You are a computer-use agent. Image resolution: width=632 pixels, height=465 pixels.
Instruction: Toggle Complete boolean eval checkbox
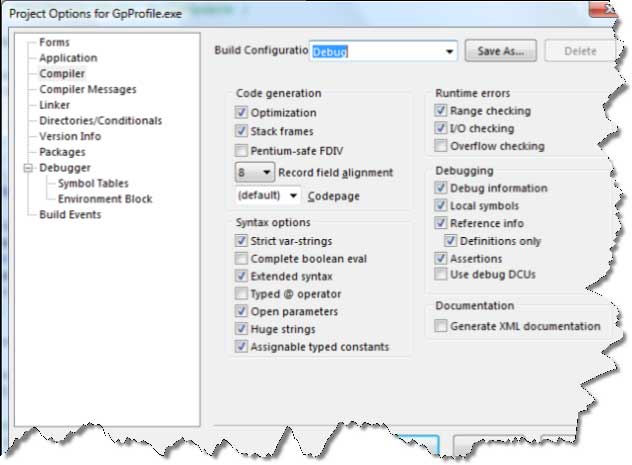click(x=241, y=258)
